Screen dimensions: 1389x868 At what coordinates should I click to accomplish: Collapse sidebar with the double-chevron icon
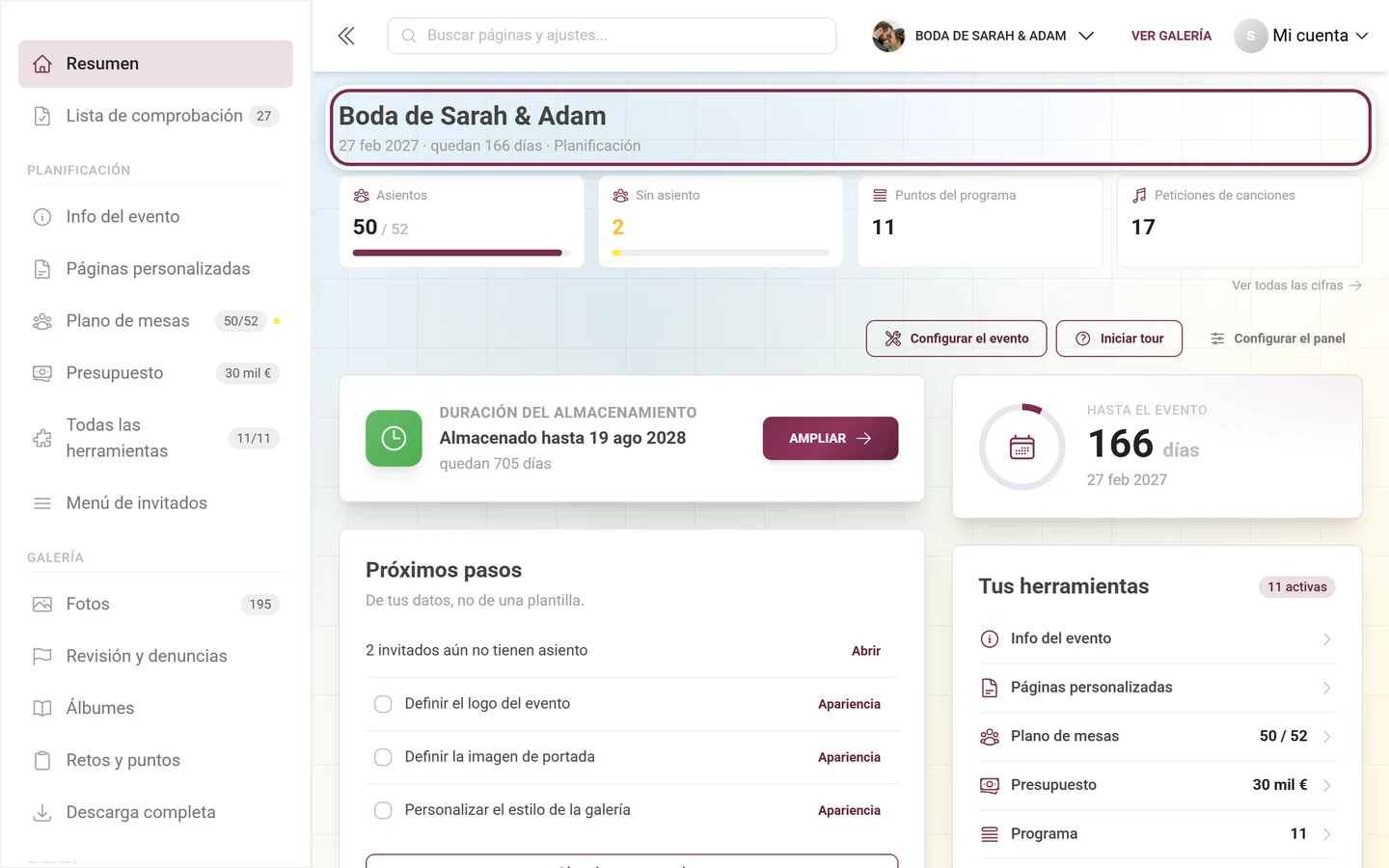coord(346,36)
